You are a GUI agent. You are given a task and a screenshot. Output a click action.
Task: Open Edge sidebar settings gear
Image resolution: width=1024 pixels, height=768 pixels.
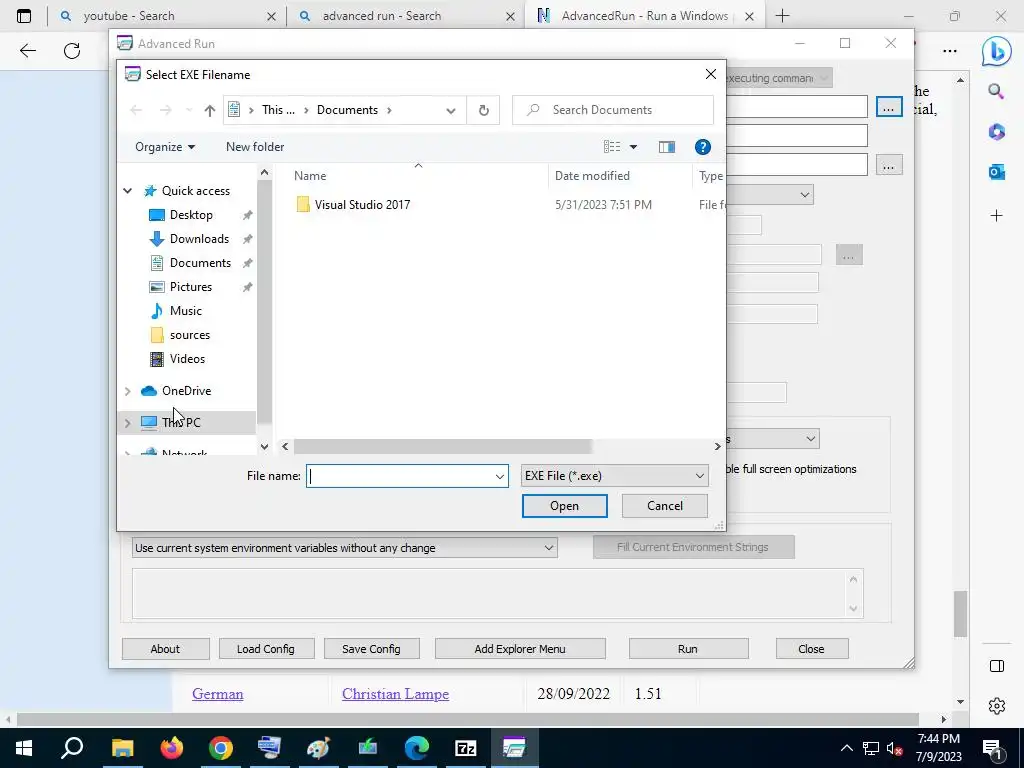tap(997, 706)
